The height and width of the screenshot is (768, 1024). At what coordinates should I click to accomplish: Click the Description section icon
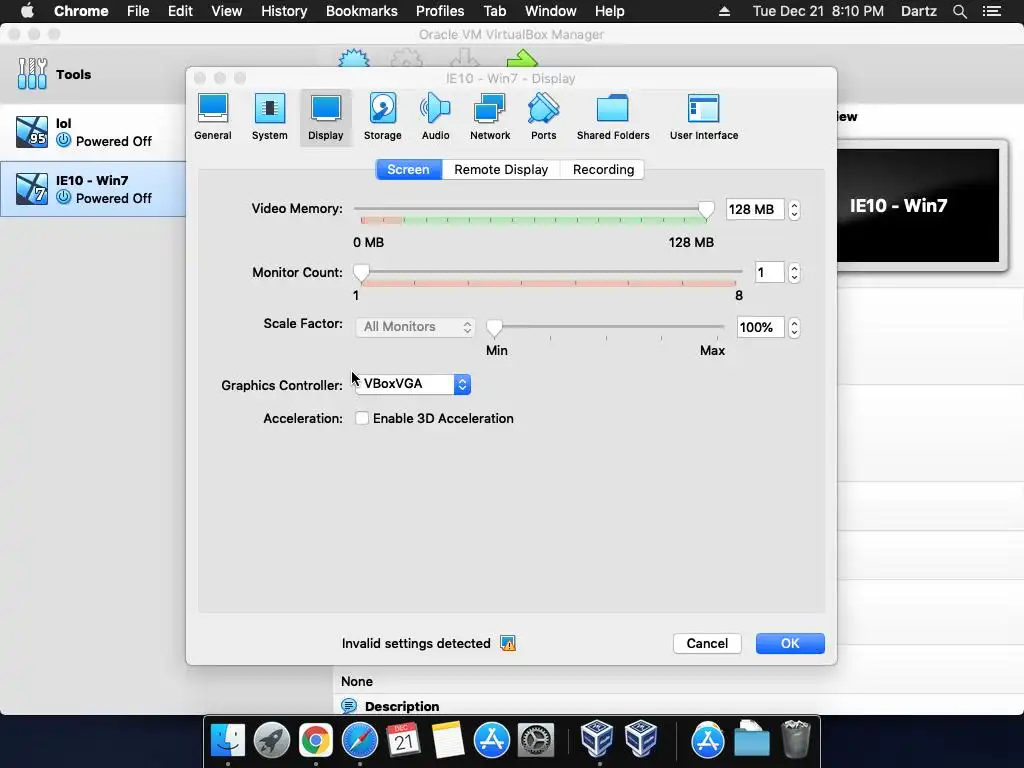pos(349,706)
